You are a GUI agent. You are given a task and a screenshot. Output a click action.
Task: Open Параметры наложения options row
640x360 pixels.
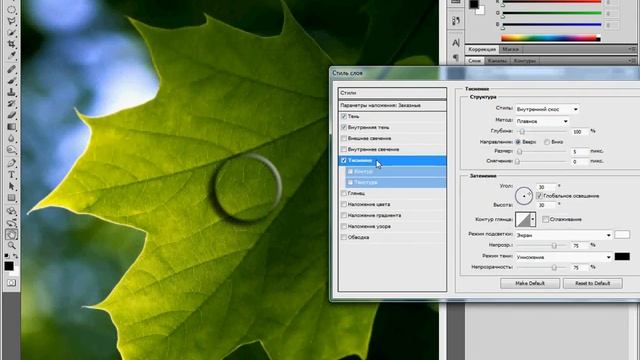click(392, 105)
